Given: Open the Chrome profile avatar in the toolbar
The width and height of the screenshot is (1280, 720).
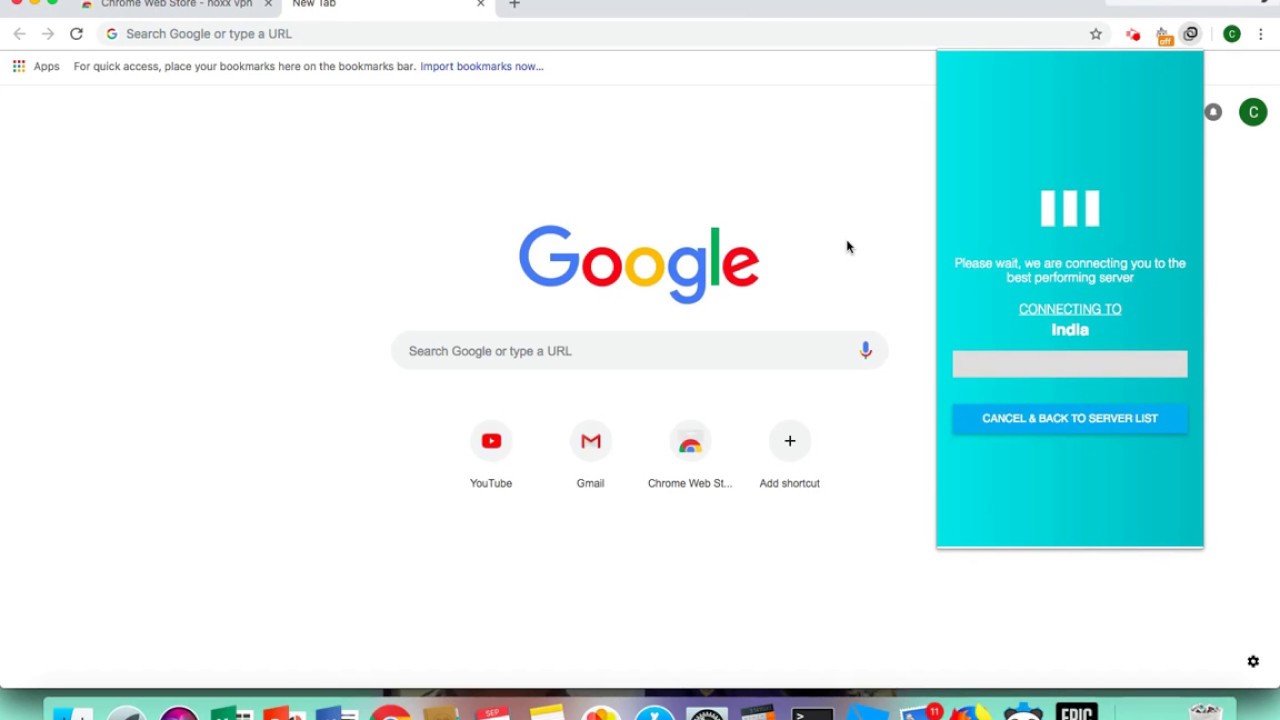Looking at the screenshot, I should (x=1232, y=34).
